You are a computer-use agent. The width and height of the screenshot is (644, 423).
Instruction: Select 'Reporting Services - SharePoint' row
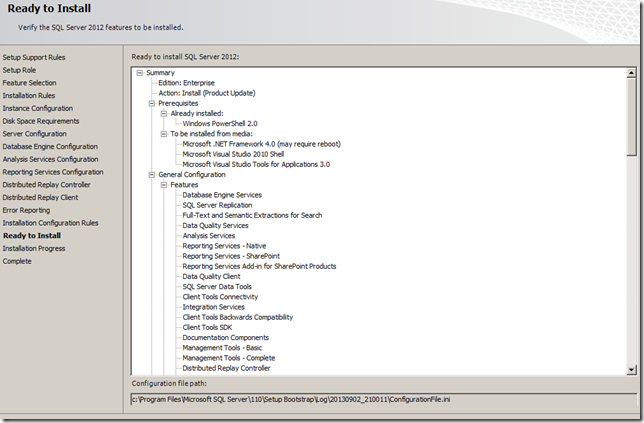pos(231,256)
